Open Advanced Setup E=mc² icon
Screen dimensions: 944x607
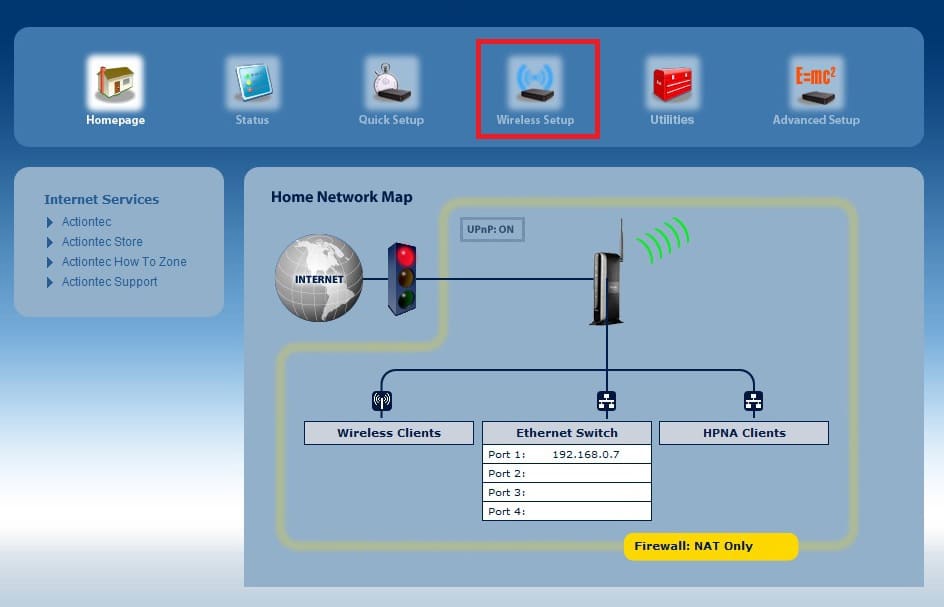tap(815, 83)
